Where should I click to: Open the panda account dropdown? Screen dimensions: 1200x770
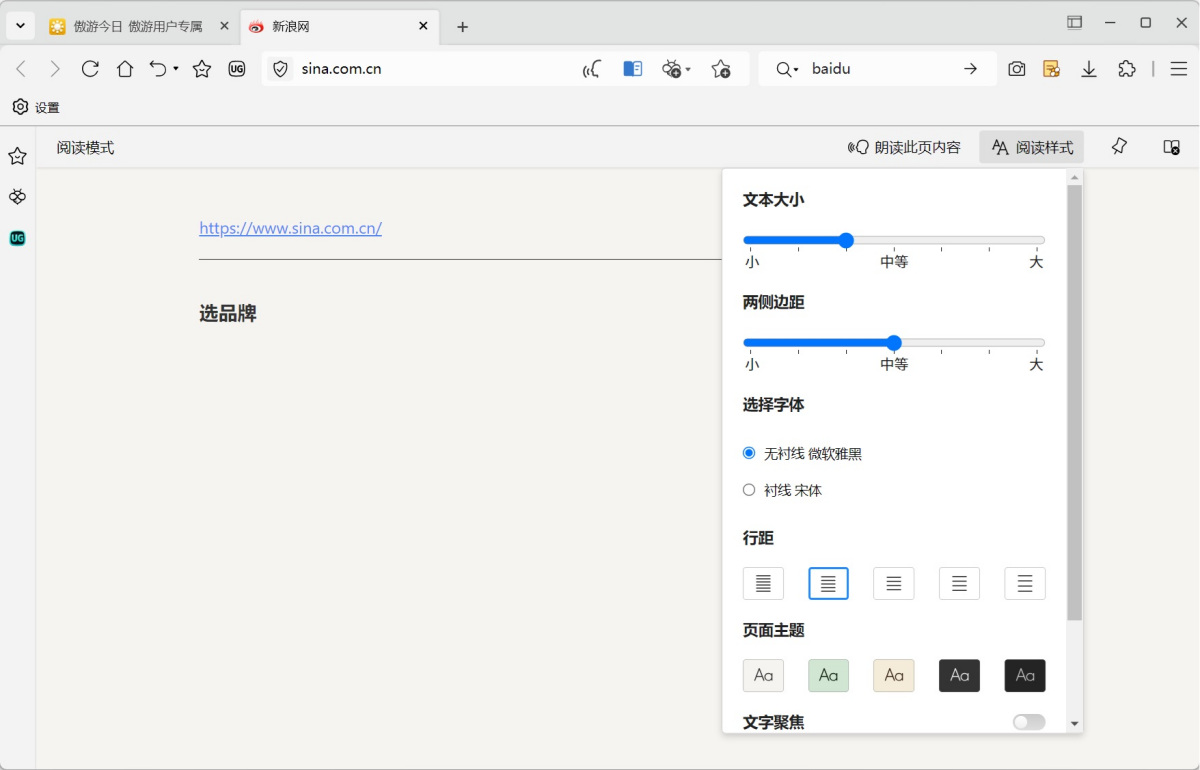pos(675,68)
